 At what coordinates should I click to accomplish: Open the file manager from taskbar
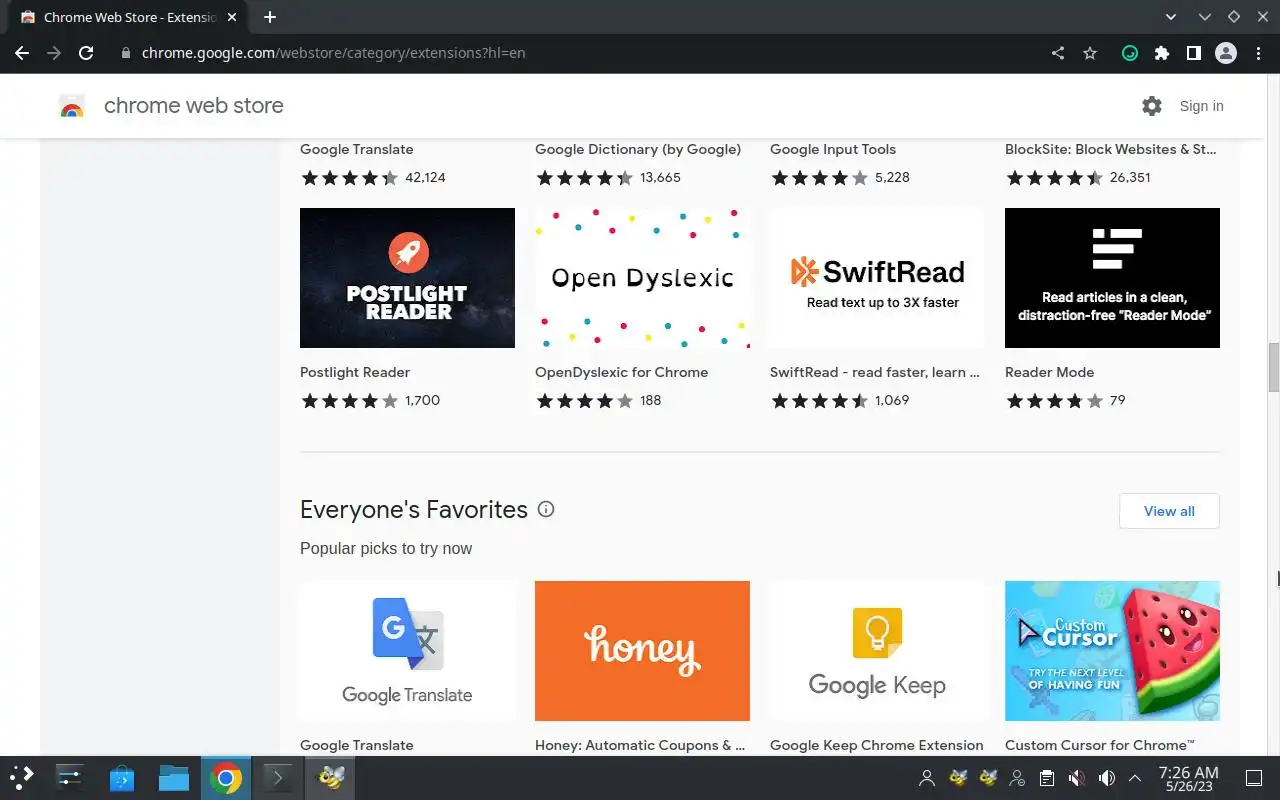(174, 777)
